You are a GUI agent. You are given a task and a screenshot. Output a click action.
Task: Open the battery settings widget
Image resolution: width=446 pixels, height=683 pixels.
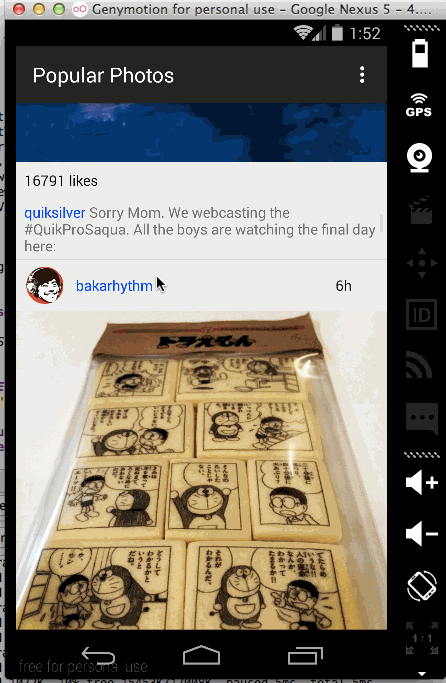click(x=420, y=53)
